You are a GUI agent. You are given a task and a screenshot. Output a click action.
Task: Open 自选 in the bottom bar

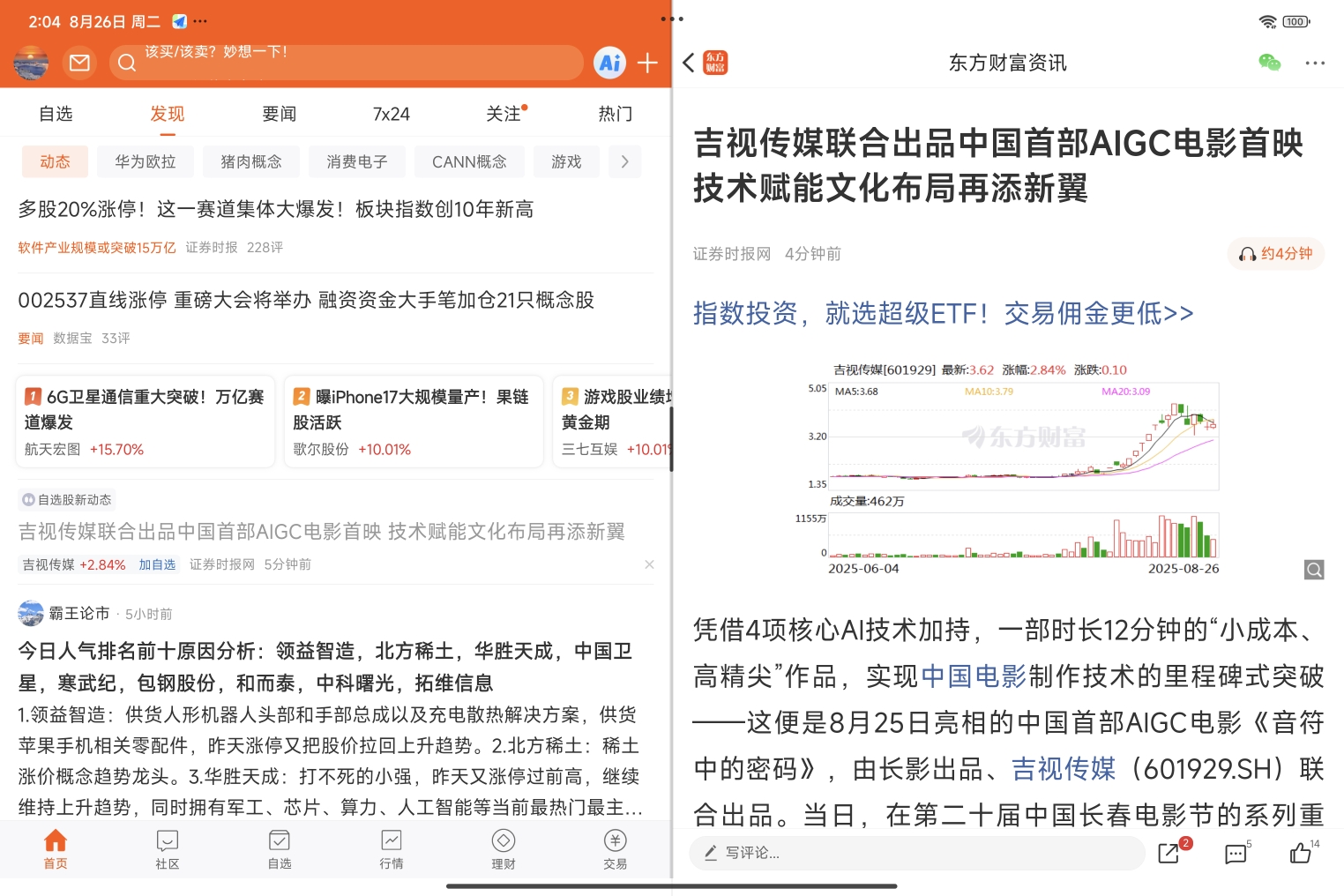280,849
